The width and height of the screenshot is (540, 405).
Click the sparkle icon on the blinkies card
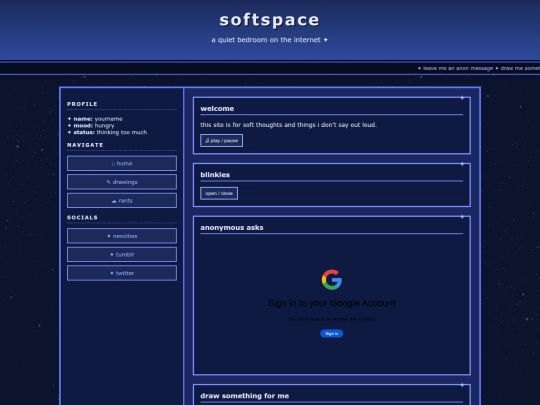pyautogui.click(x=462, y=164)
